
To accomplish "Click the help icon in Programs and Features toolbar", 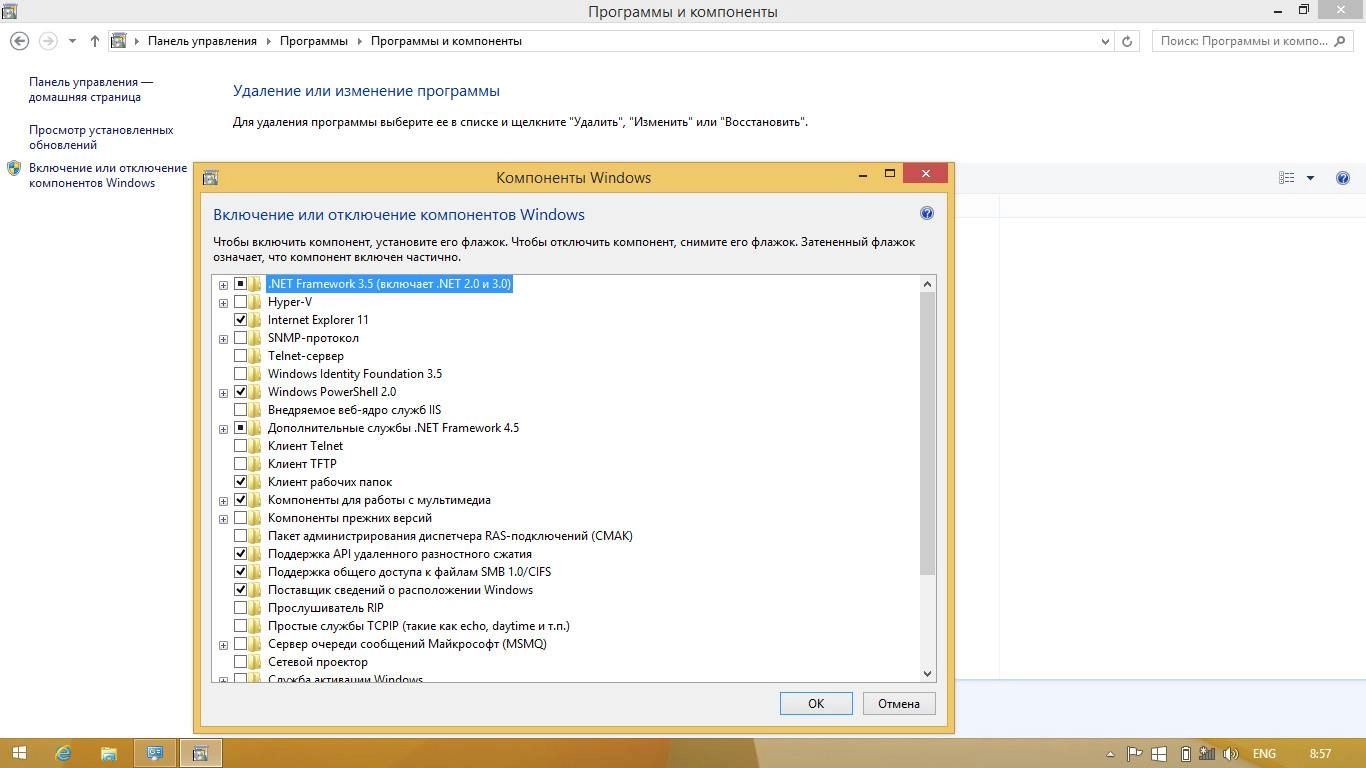I will point(1343,178).
